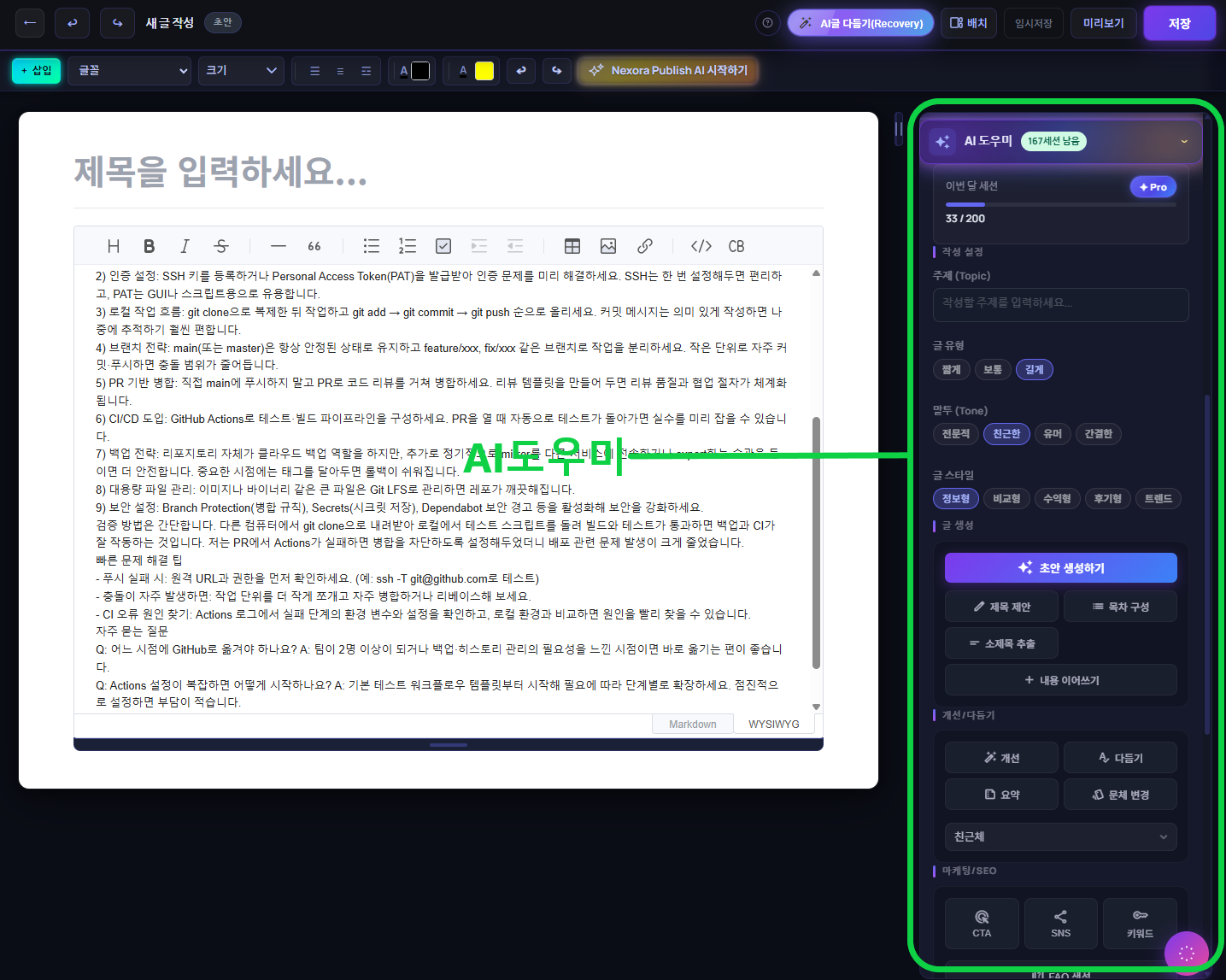Switch to the WYSIWYG tab
The height and width of the screenshot is (980, 1226).
[x=773, y=725]
